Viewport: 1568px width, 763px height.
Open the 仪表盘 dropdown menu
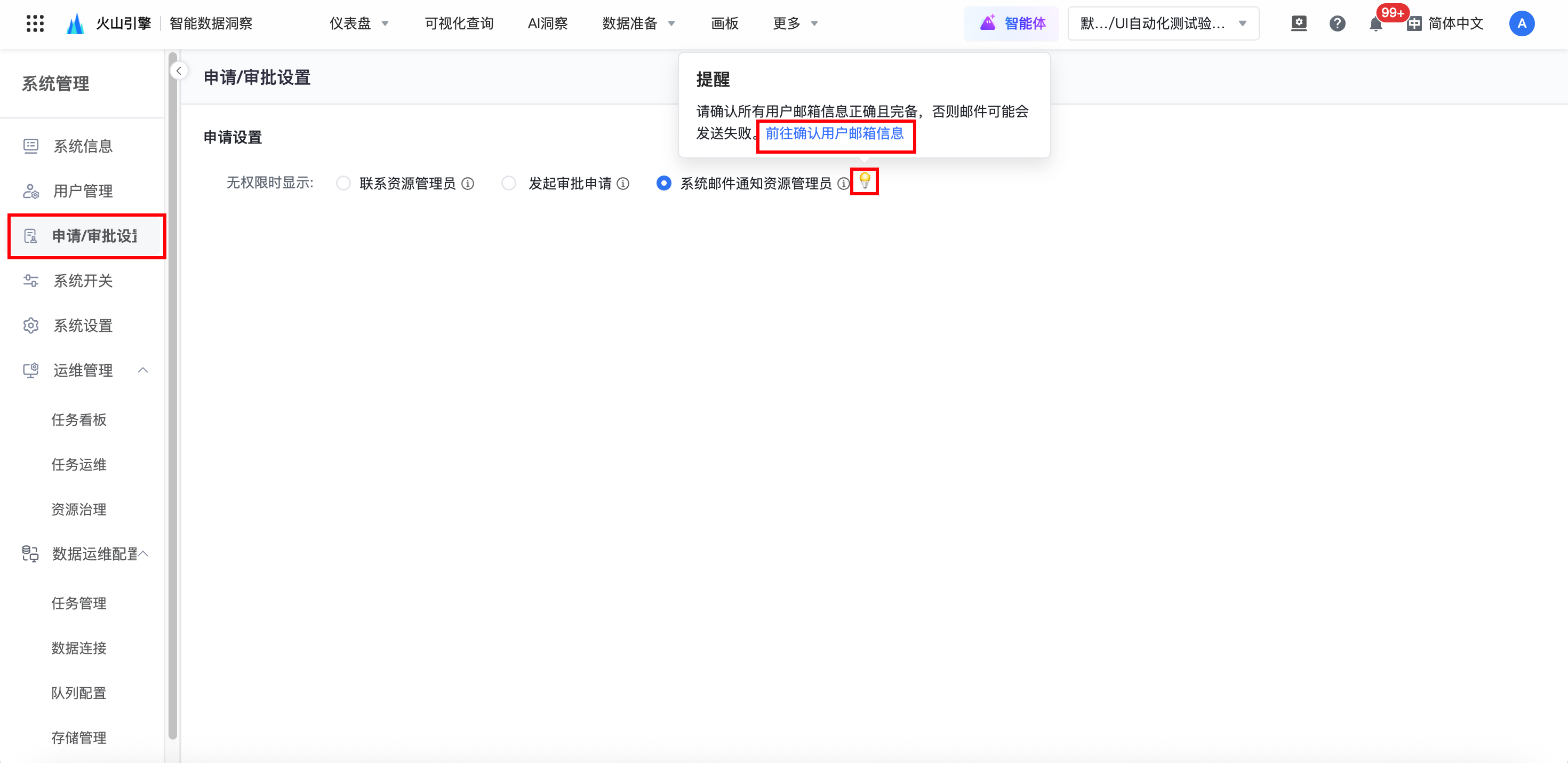(358, 24)
